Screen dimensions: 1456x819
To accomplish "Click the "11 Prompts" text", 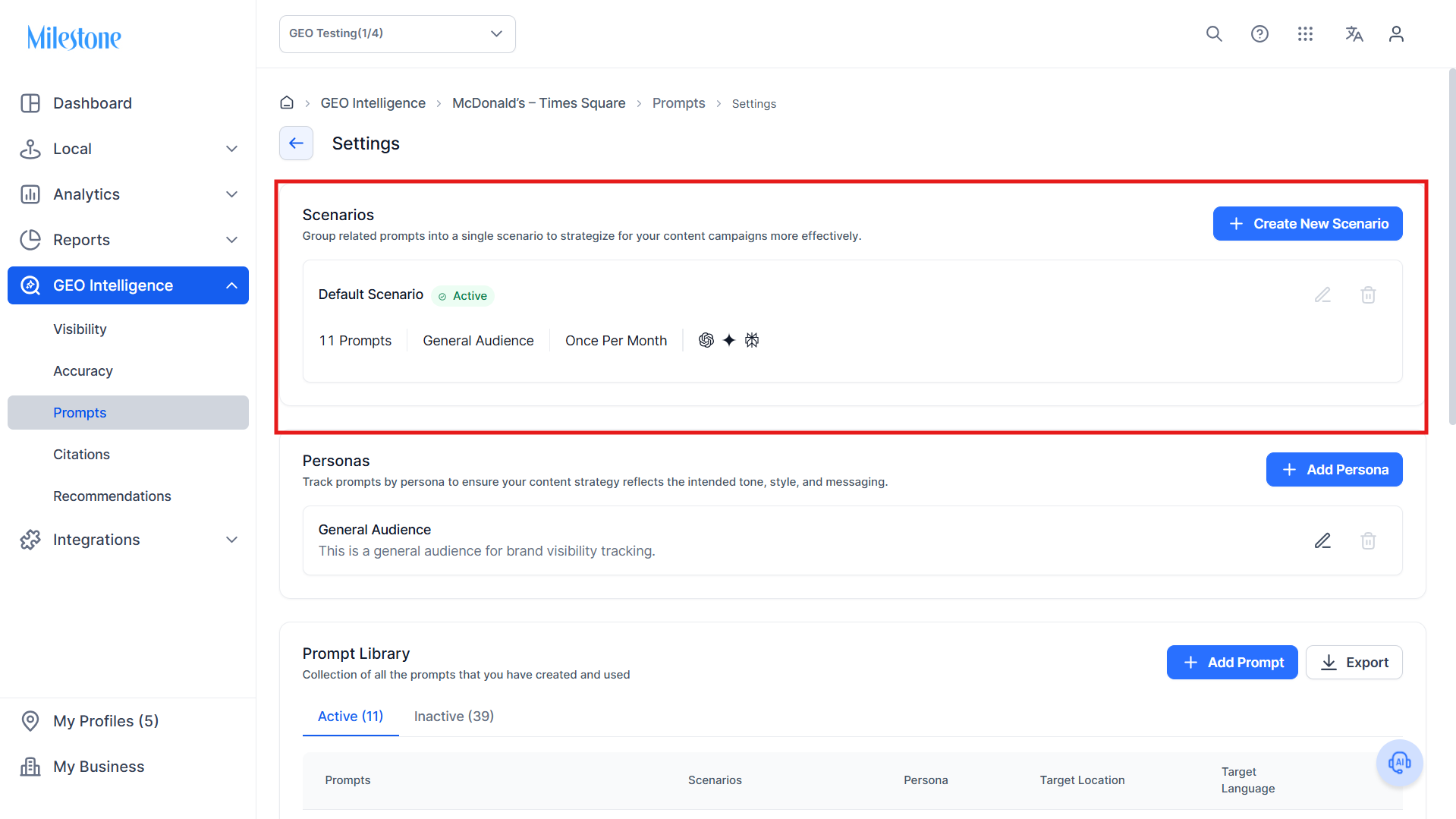I will click(x=355, y=341).
